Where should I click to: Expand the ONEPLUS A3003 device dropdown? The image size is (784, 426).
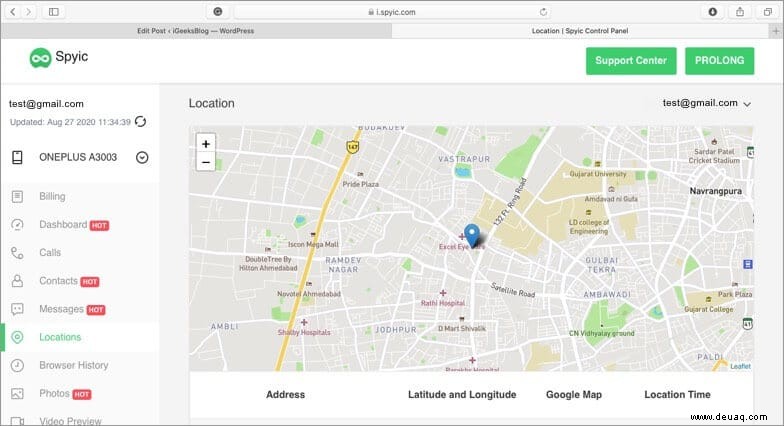point(142,158)
